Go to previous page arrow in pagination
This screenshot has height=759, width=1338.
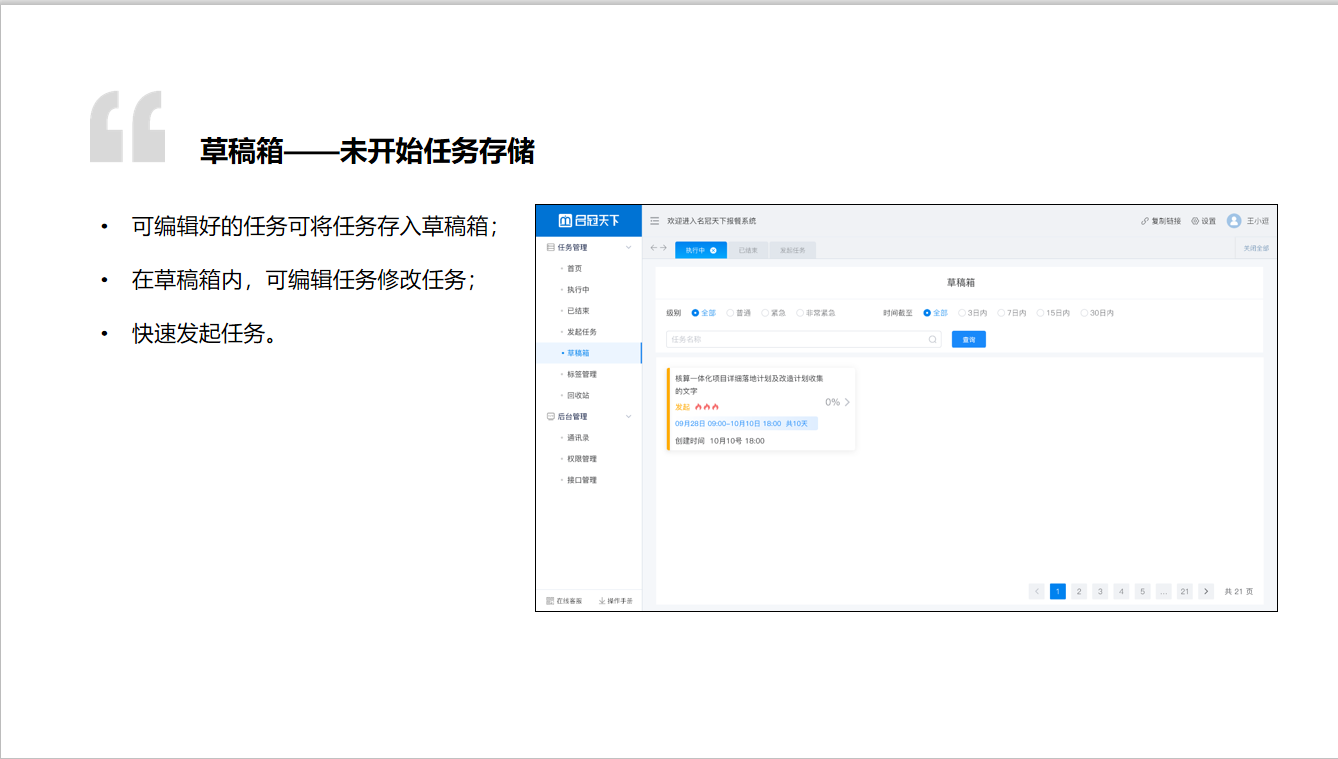1037,591
